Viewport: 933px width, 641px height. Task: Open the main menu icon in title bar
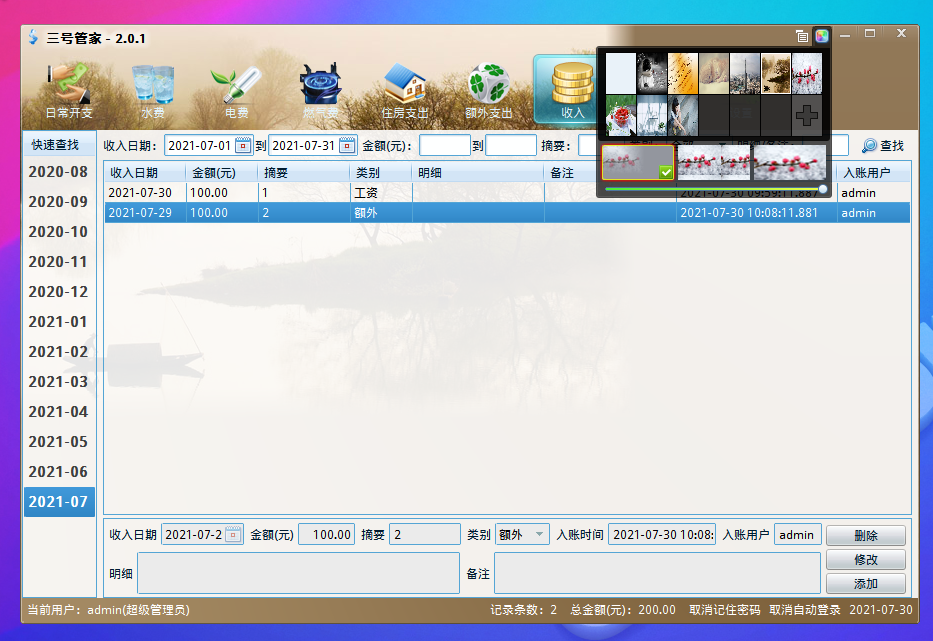click(x=801, y=36)
